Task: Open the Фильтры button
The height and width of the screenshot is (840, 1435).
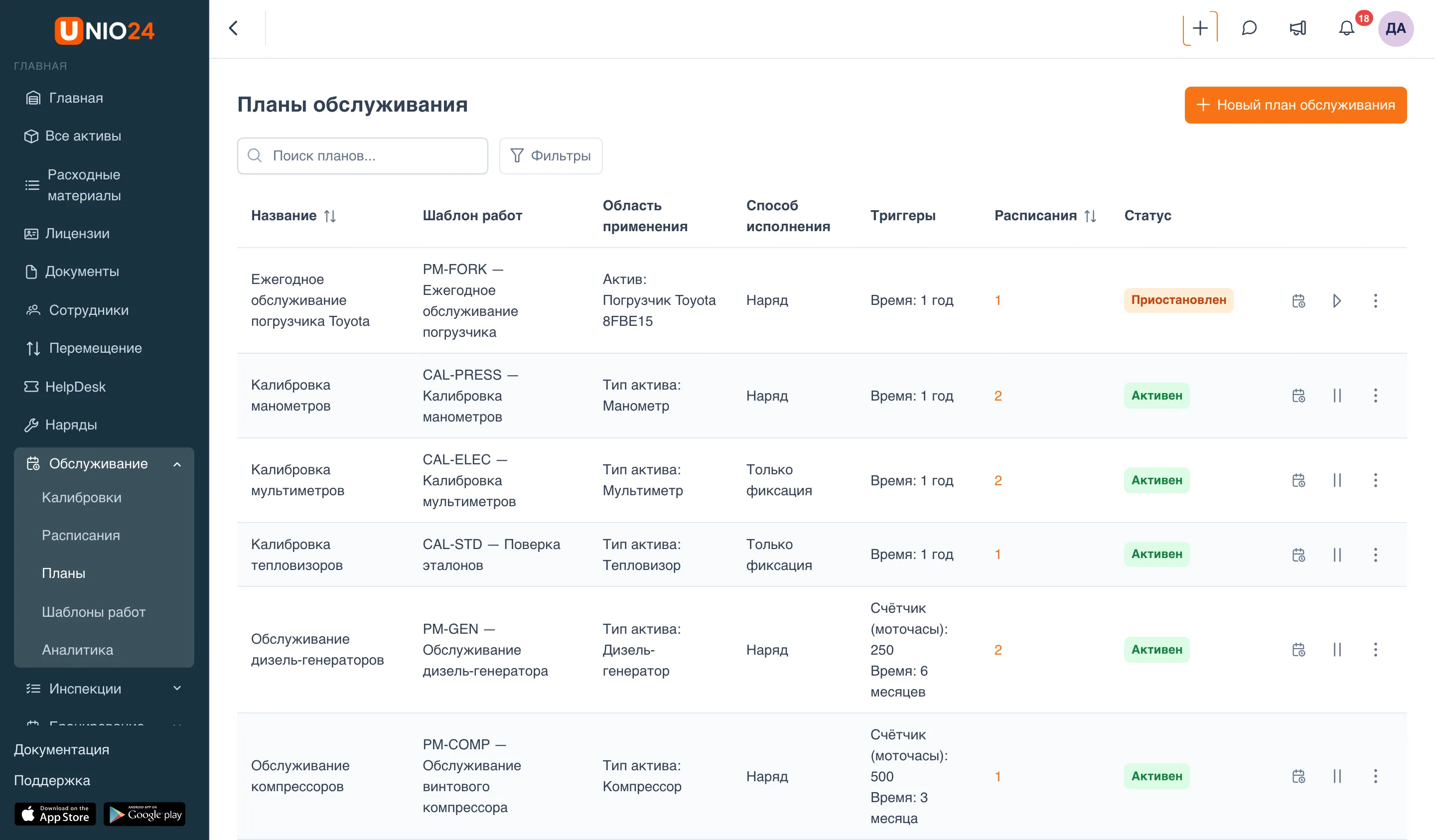Action: 551,155
